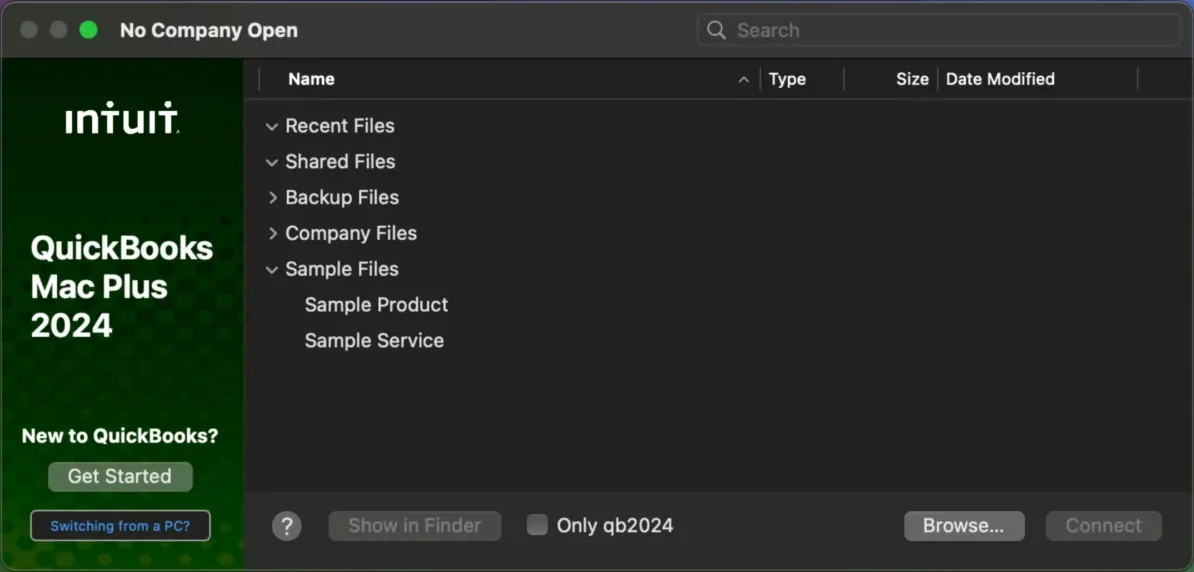Click the Intuit logo in sidebar
Viewport: 1194px width, 572px height.
121,118
